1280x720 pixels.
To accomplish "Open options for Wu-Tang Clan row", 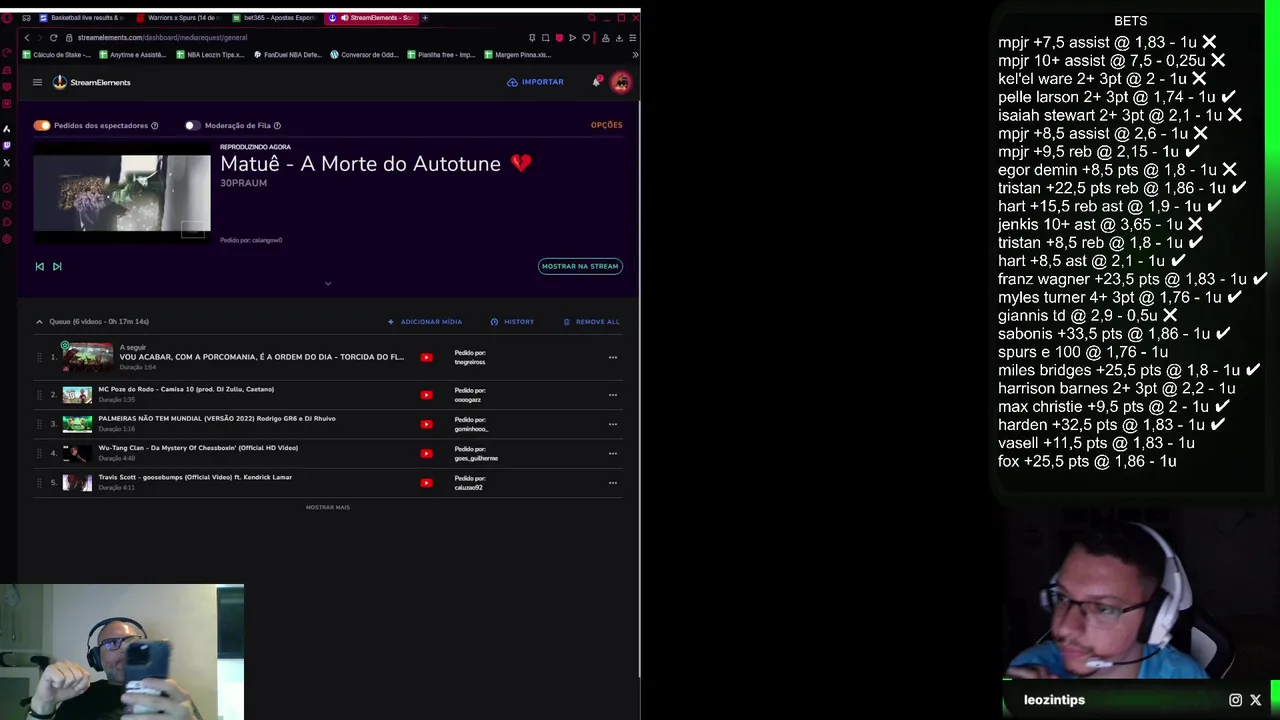I will click(x=613, y=453).
